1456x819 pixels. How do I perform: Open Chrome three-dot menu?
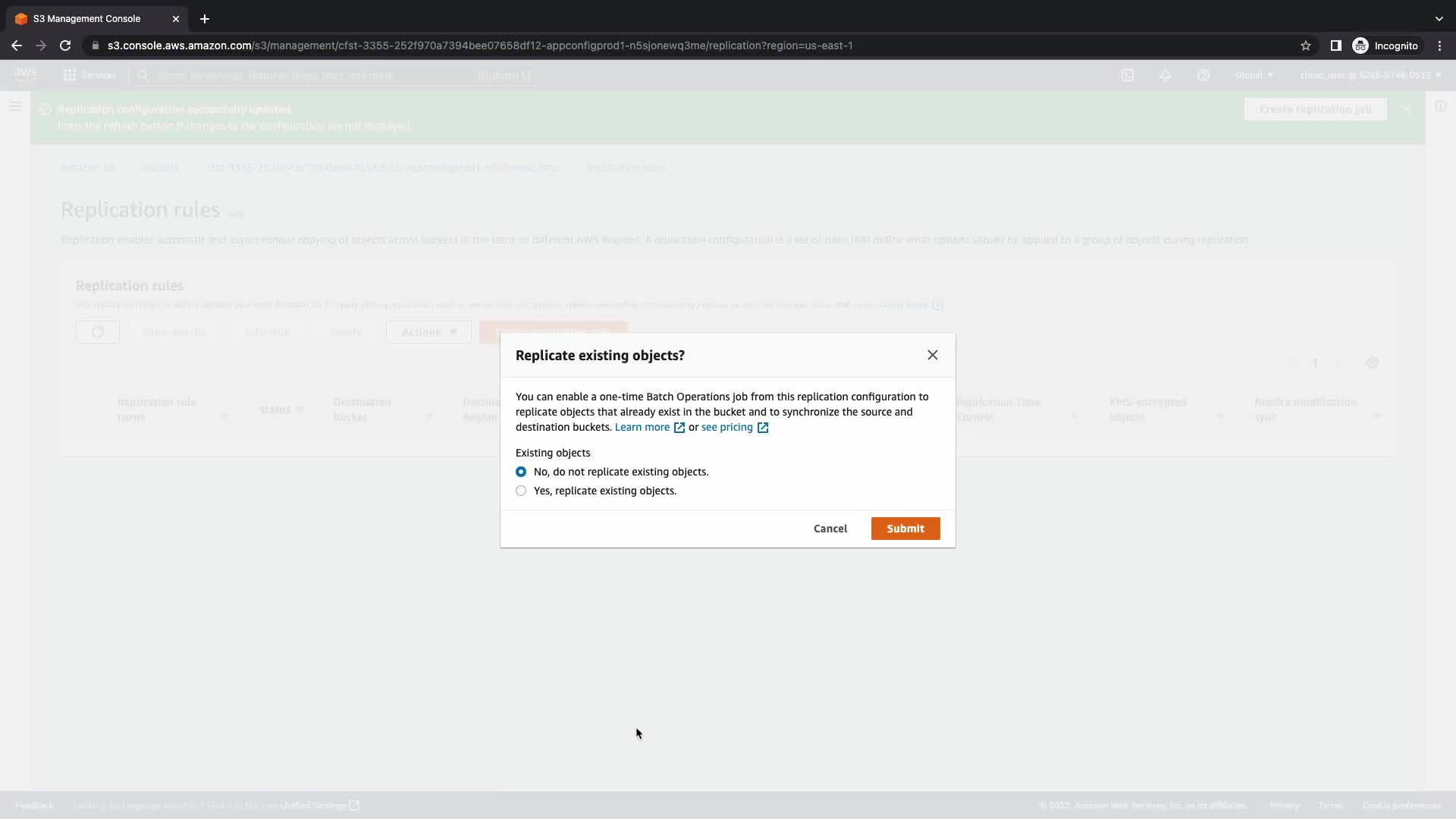click(1439, 45)
